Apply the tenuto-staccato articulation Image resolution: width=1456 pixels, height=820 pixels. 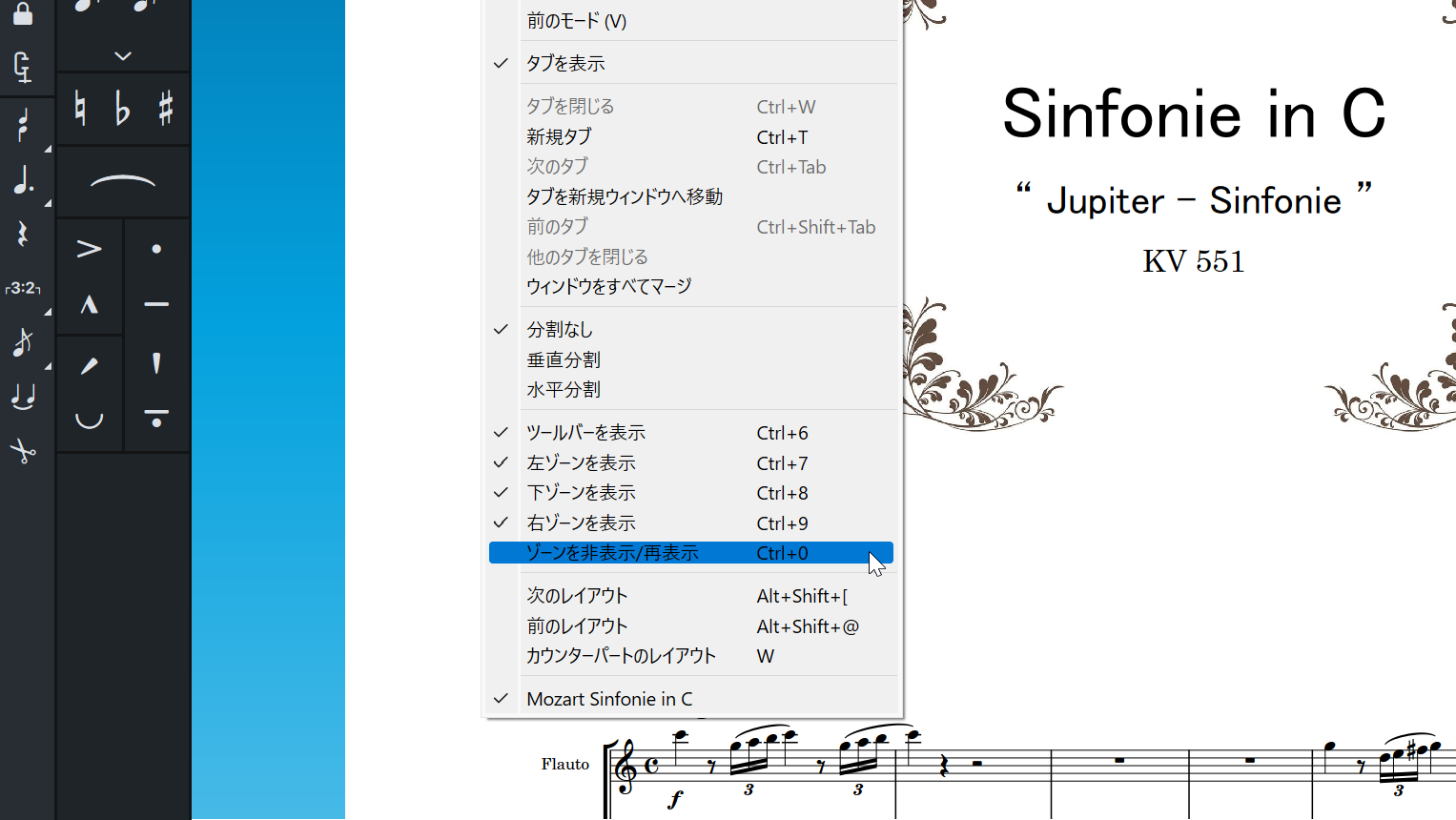click(x=156, y=419)
